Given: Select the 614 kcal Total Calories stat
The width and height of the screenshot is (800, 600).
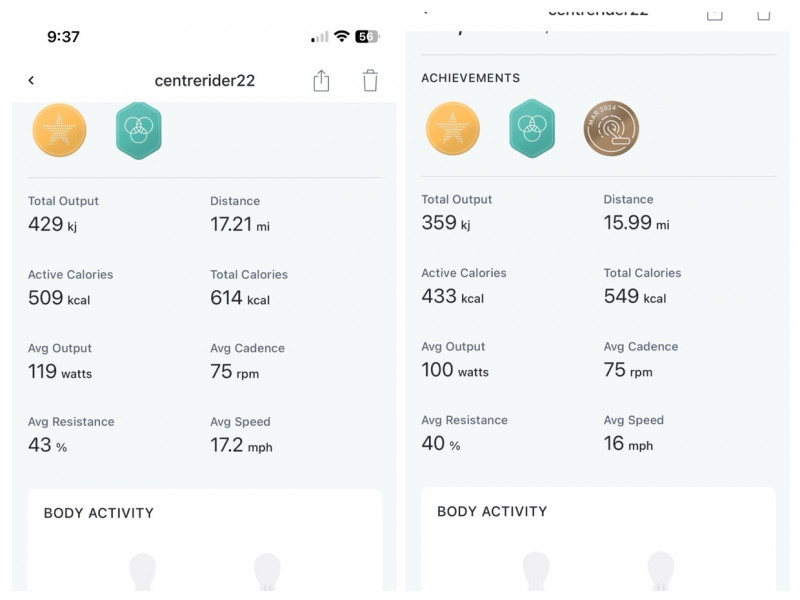Looking at the screenshot, I should click(239, 298).
